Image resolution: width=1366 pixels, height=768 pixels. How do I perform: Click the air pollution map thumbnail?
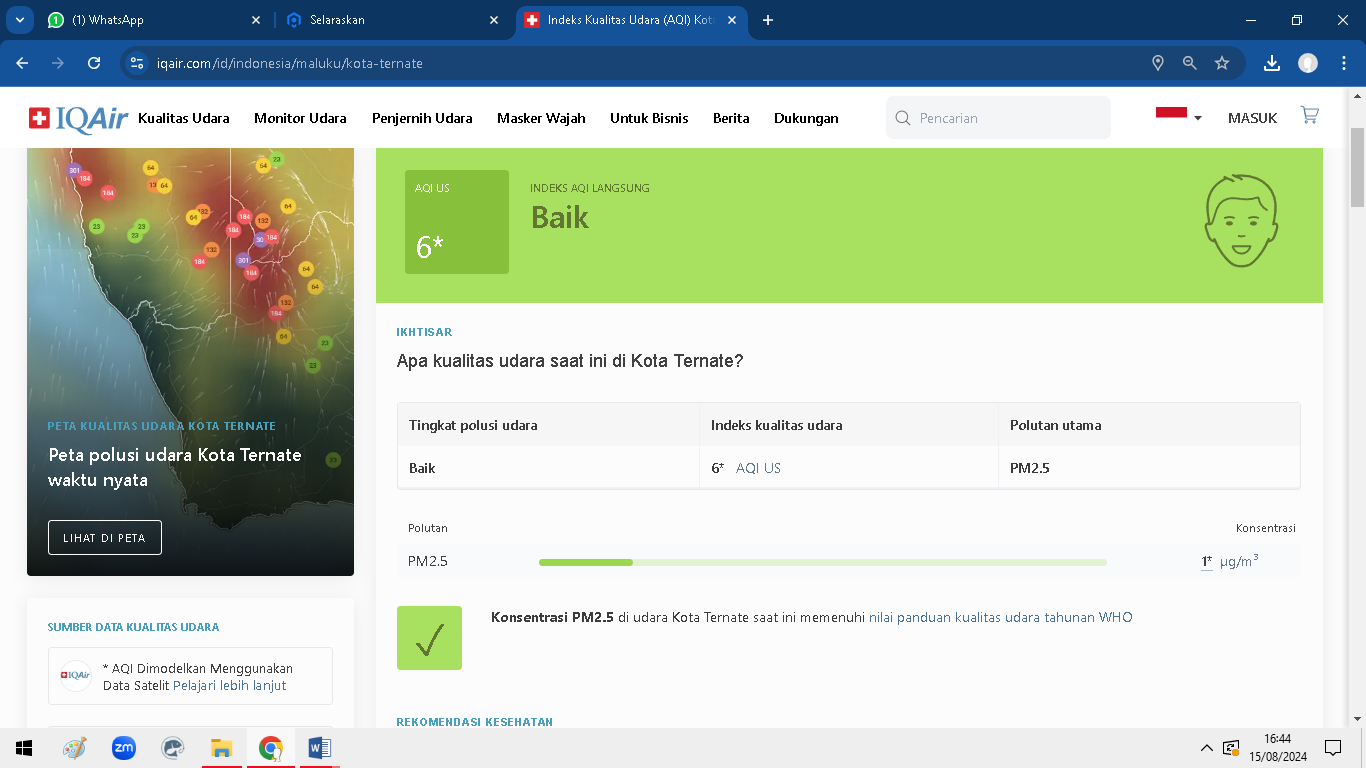tap(190, 362)
